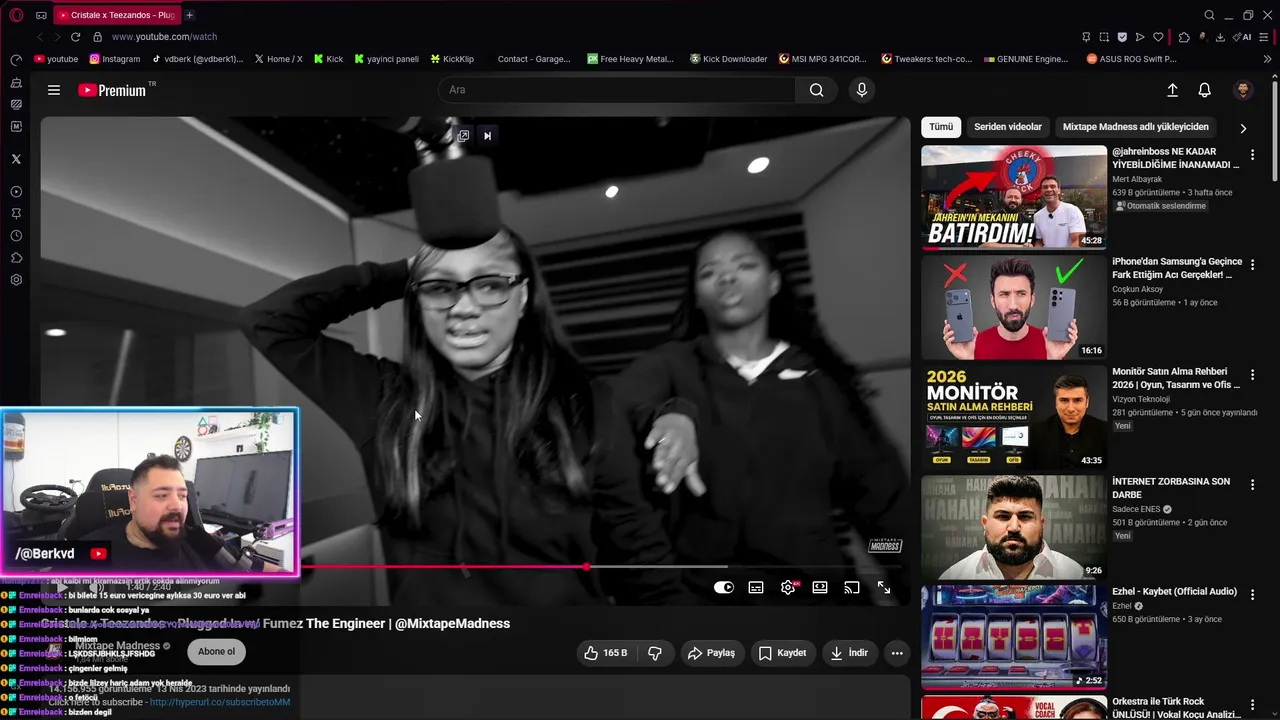
Task: Open Opera sidebar settings gear
Action: 16,280
